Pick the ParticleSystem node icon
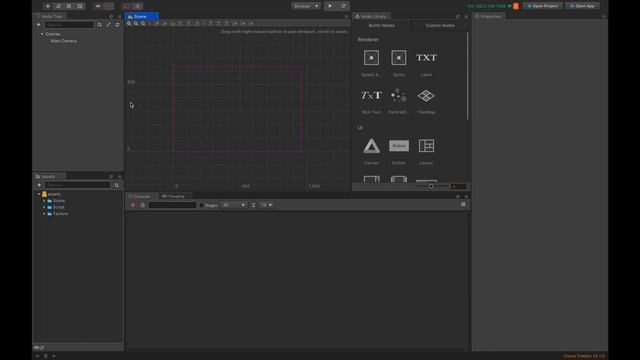This screenshot has height=360, width=640. (x=399, y=96)
